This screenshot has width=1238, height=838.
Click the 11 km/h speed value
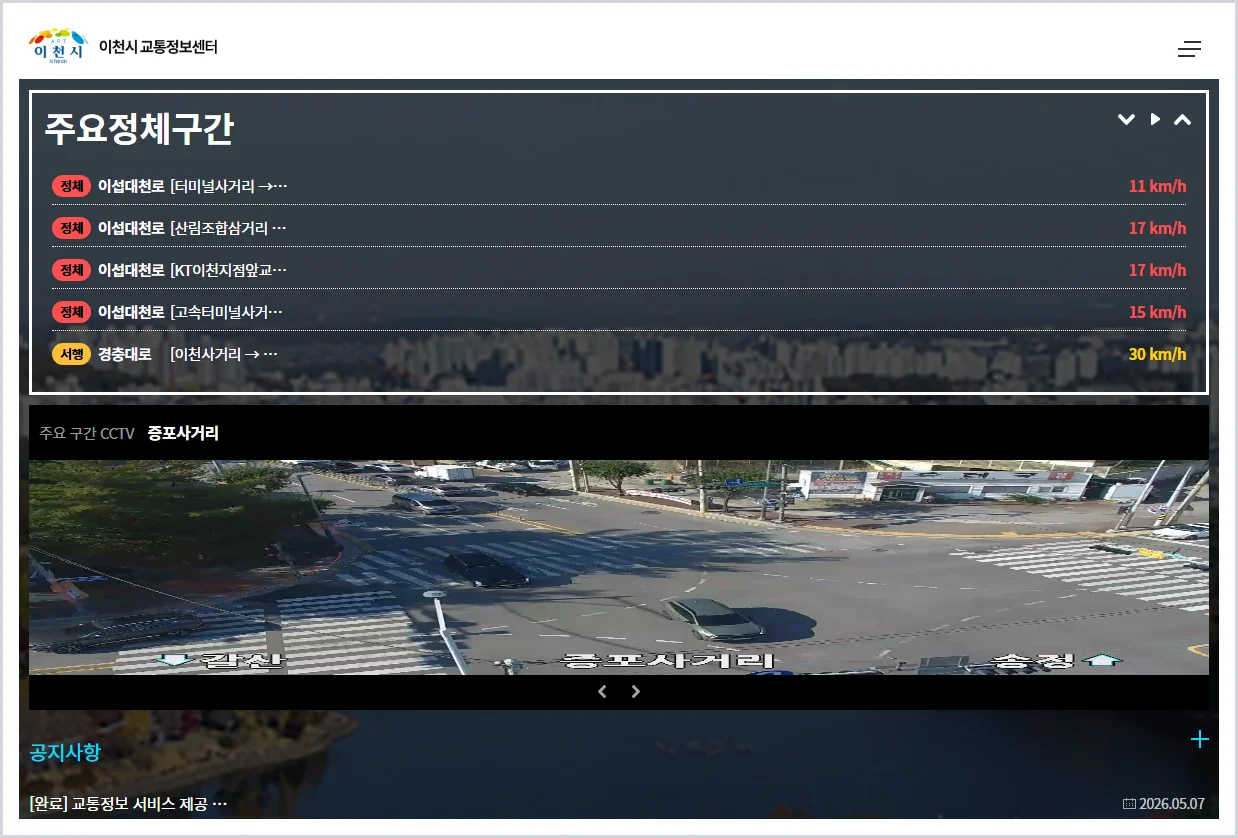(1157, 186)
